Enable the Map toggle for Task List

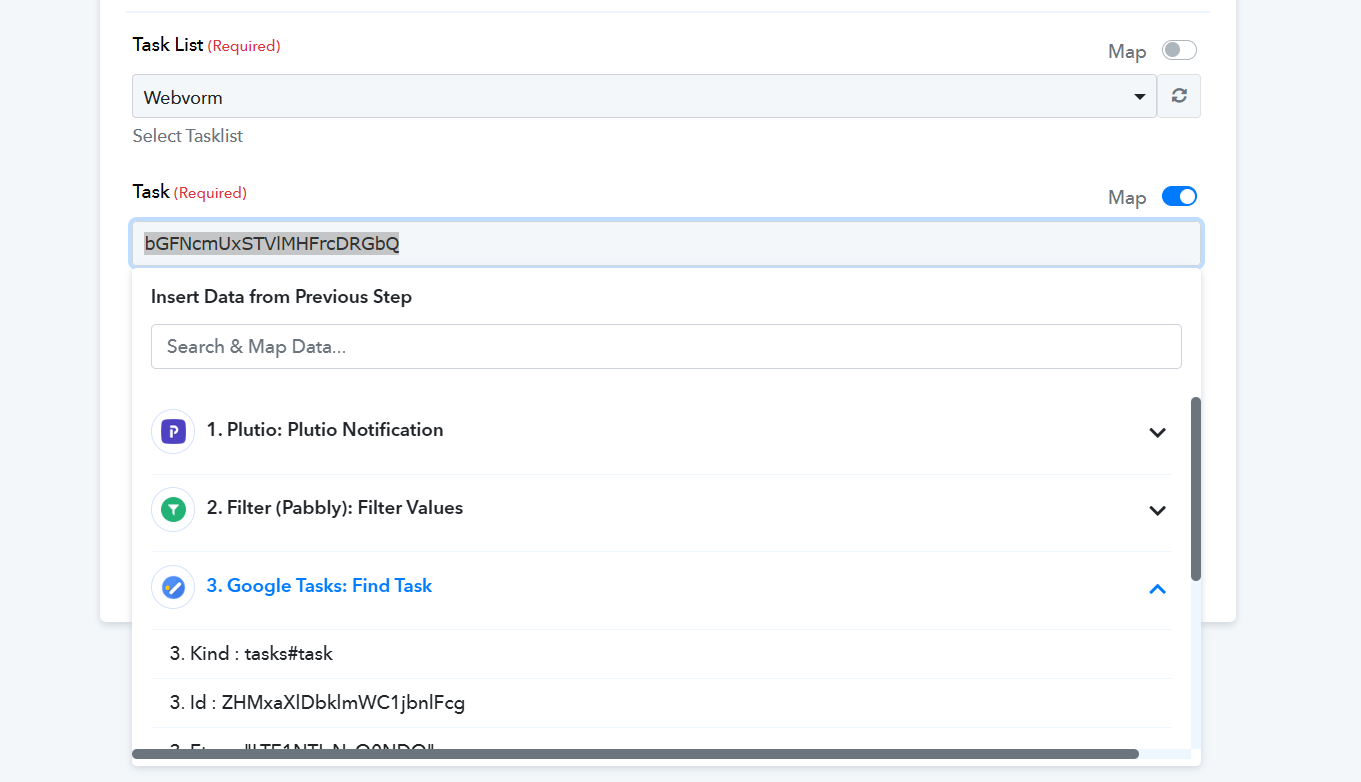pyautogui.click(x=1179, y=51)
